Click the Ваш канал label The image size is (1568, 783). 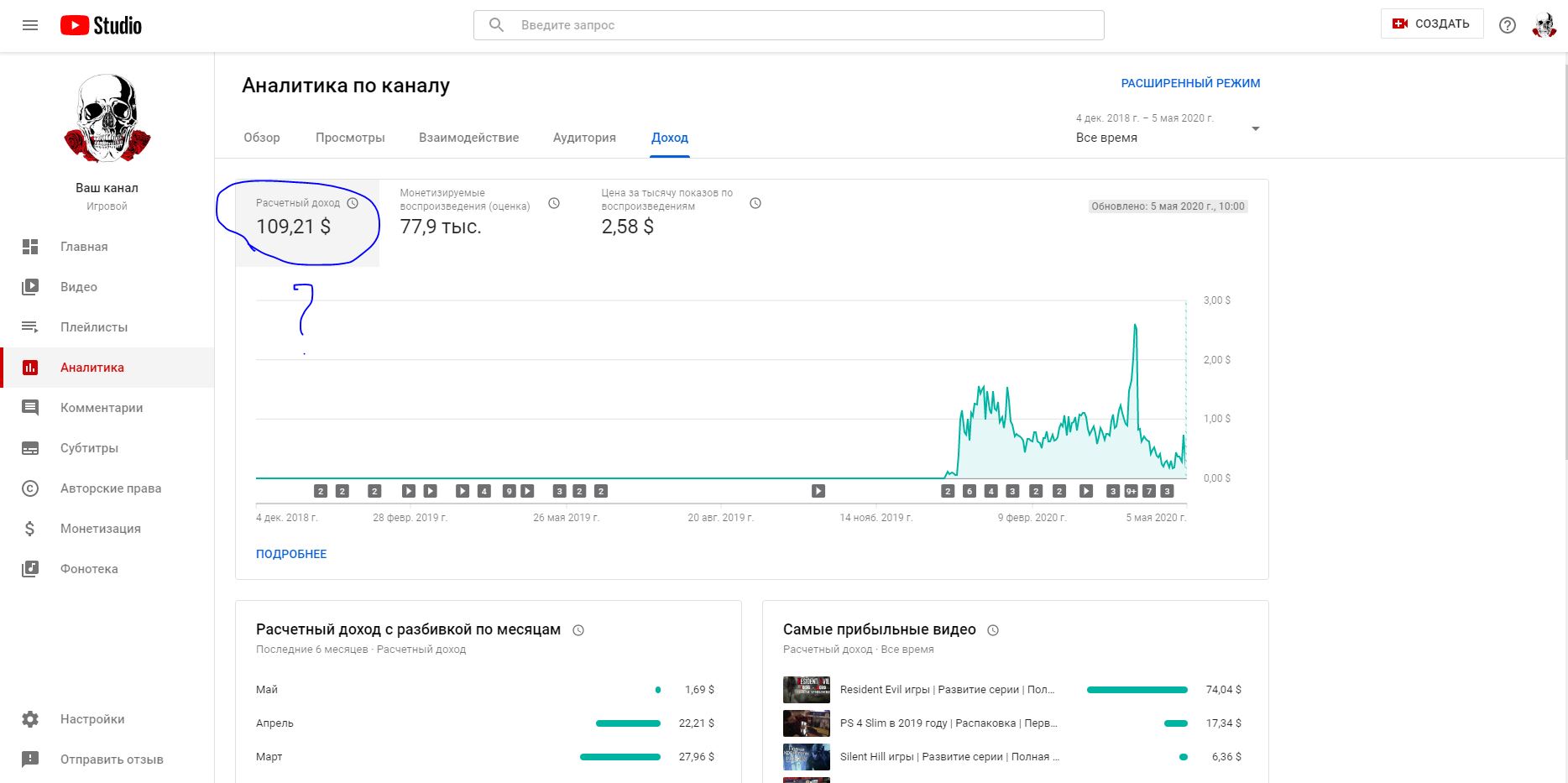coord(107,188)
